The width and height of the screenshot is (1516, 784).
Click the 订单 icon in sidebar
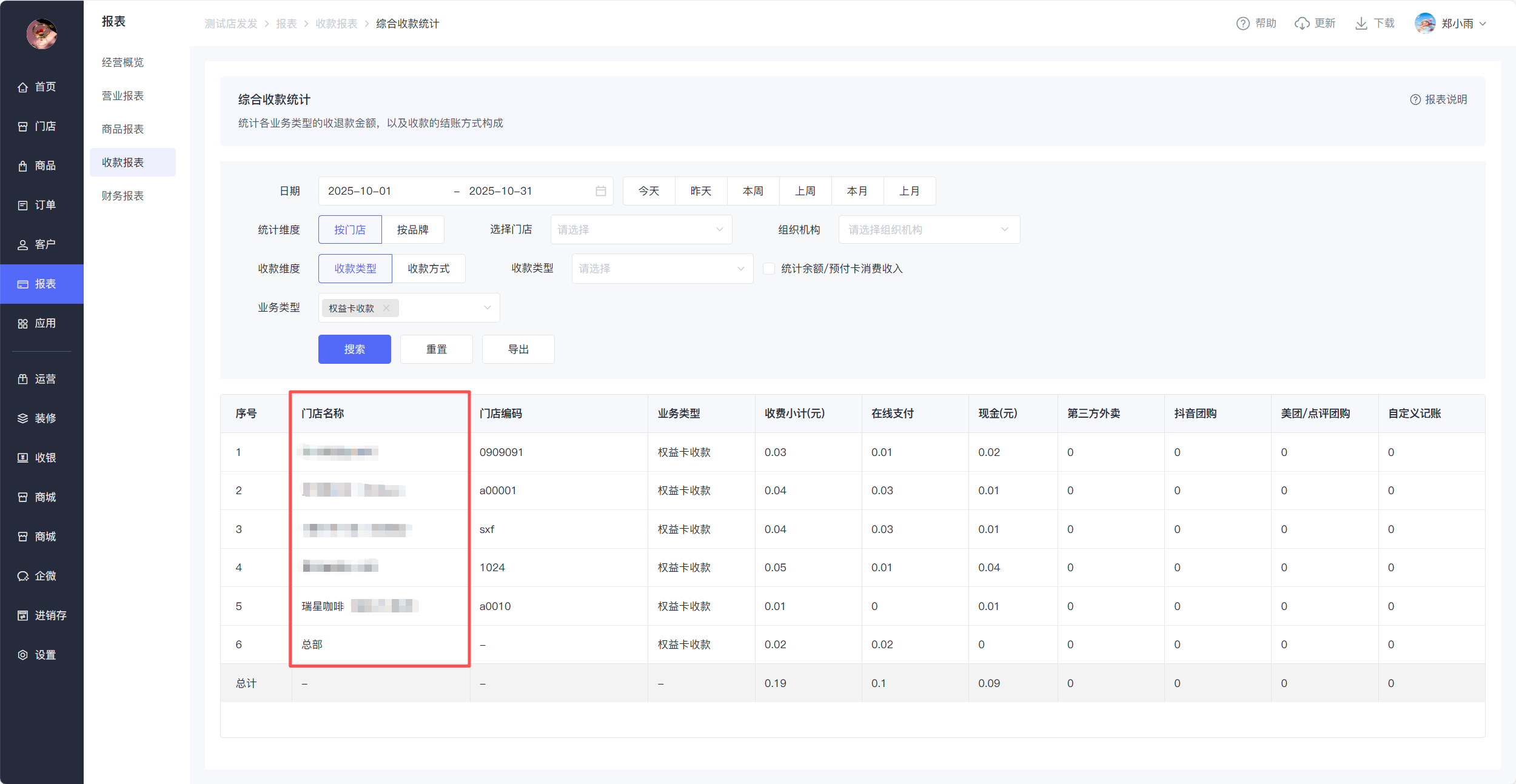click(x=23, y=205)
